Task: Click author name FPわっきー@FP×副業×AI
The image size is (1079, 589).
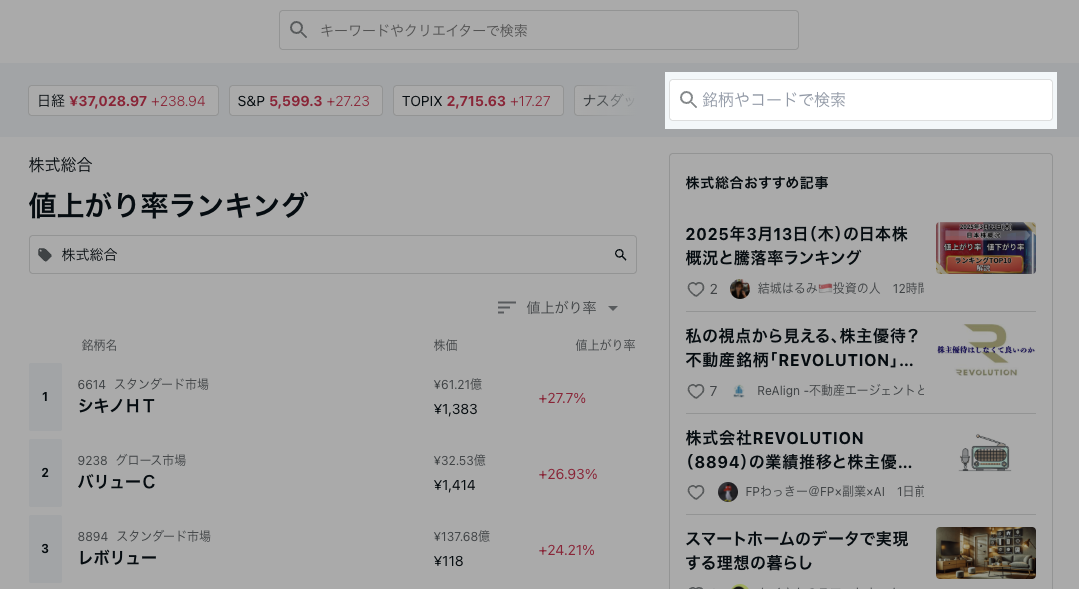Action: point(815,492)
